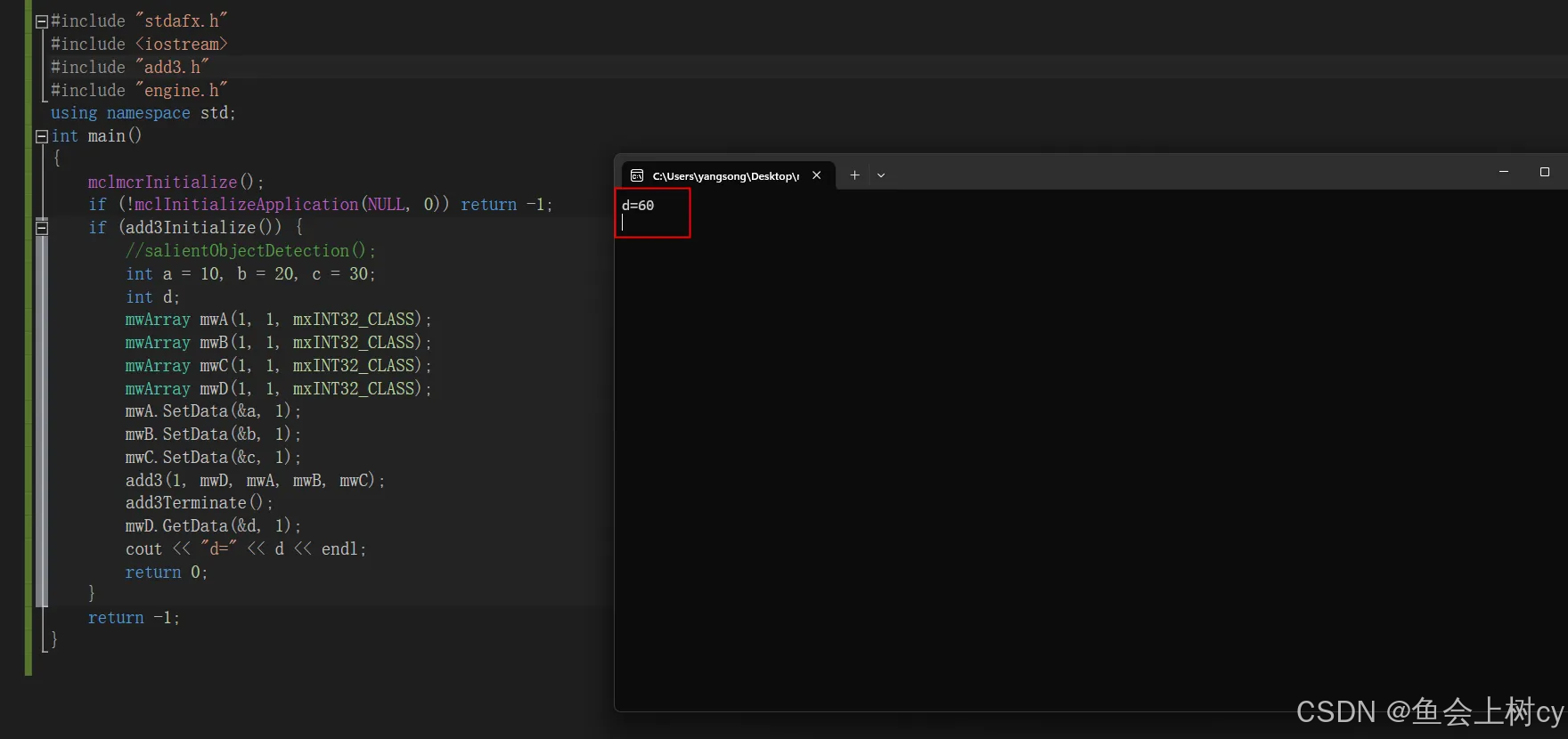Click #include "stdafx.h" line

pyautogui.click(x=139, y=20)
